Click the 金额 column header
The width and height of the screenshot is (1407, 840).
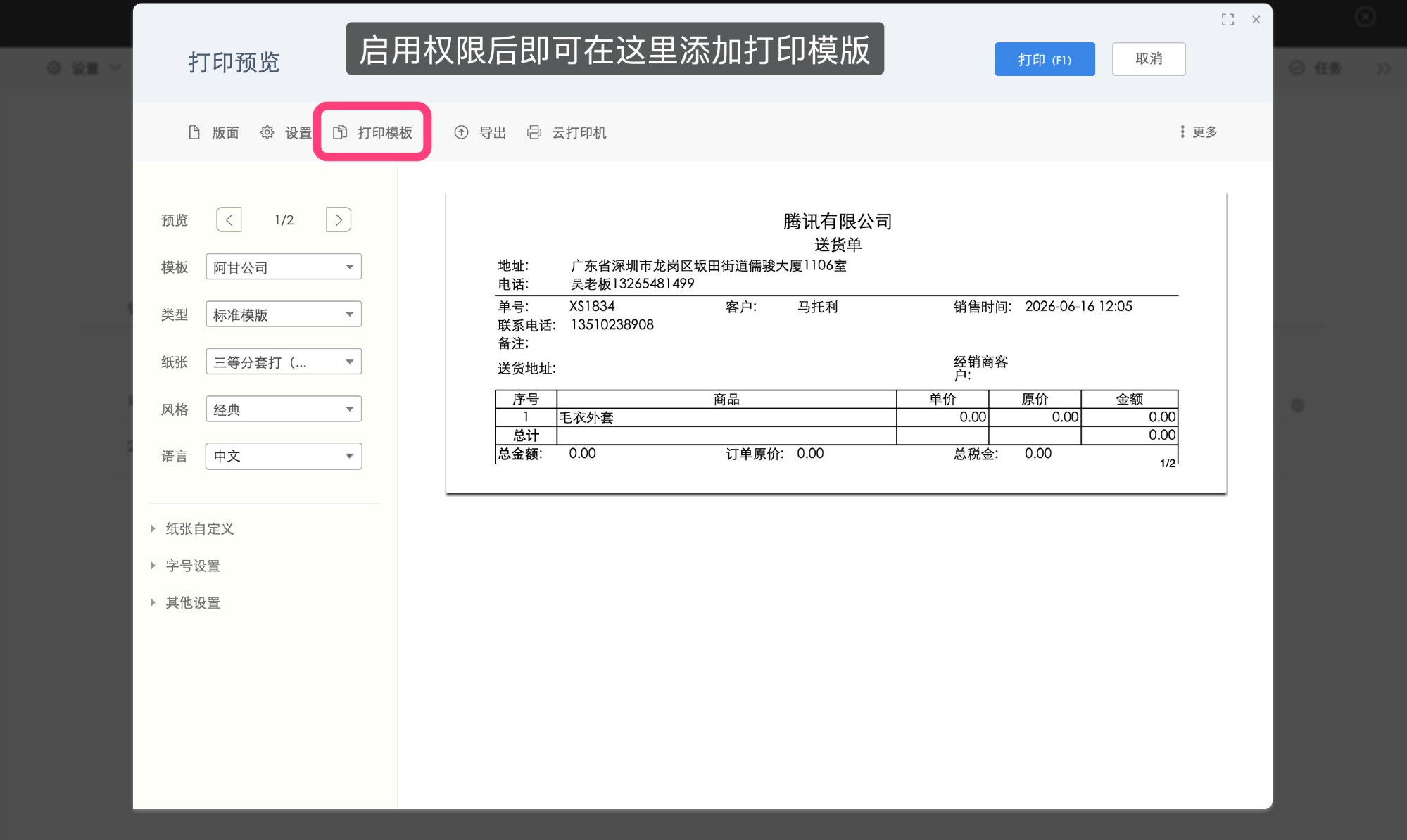click(x=1130, y=399)
